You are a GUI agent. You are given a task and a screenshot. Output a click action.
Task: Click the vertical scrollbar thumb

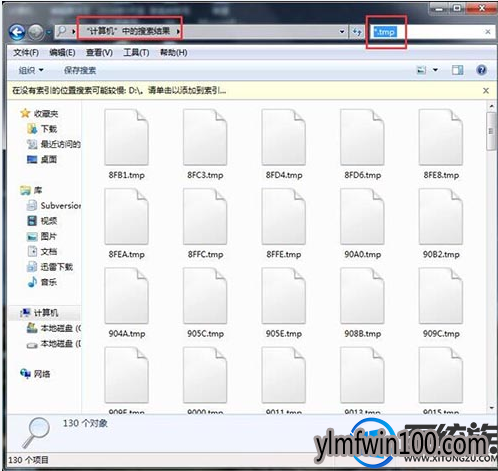tap(491, 131)
